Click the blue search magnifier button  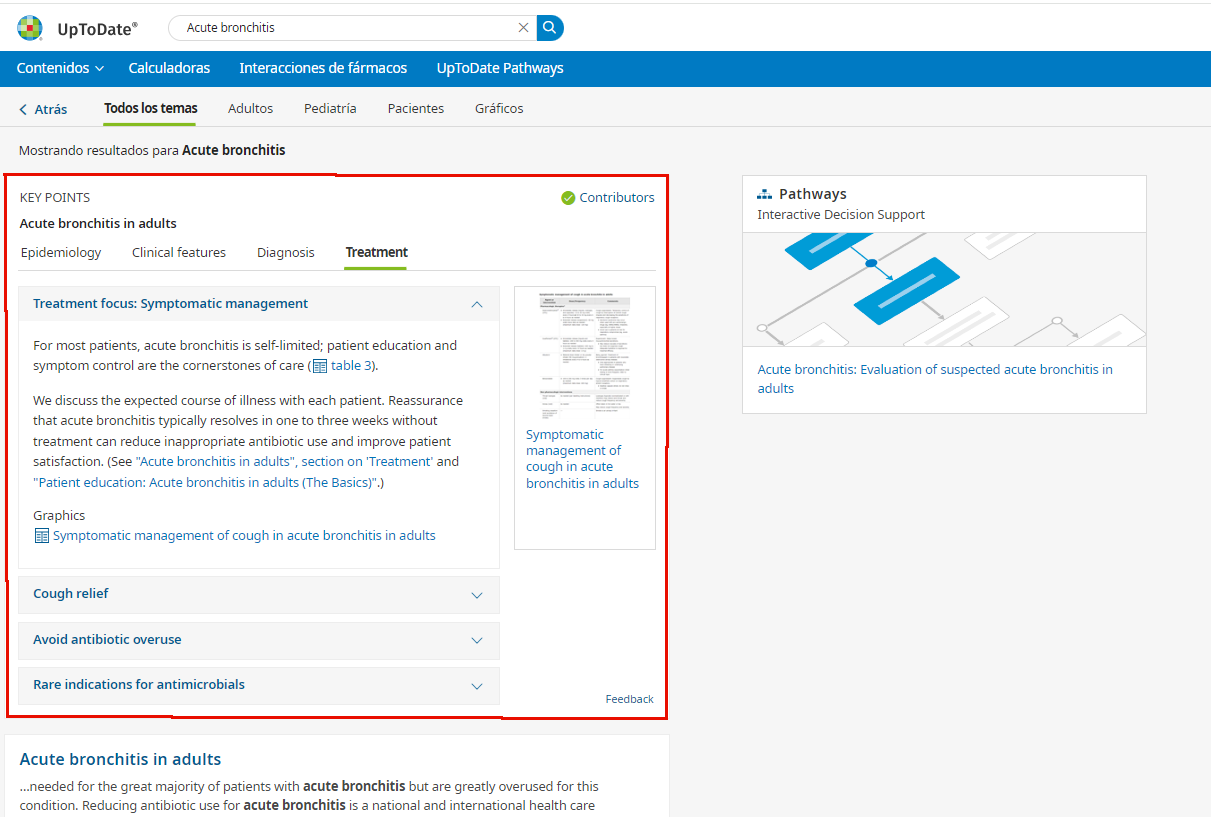tap(550, 28)
